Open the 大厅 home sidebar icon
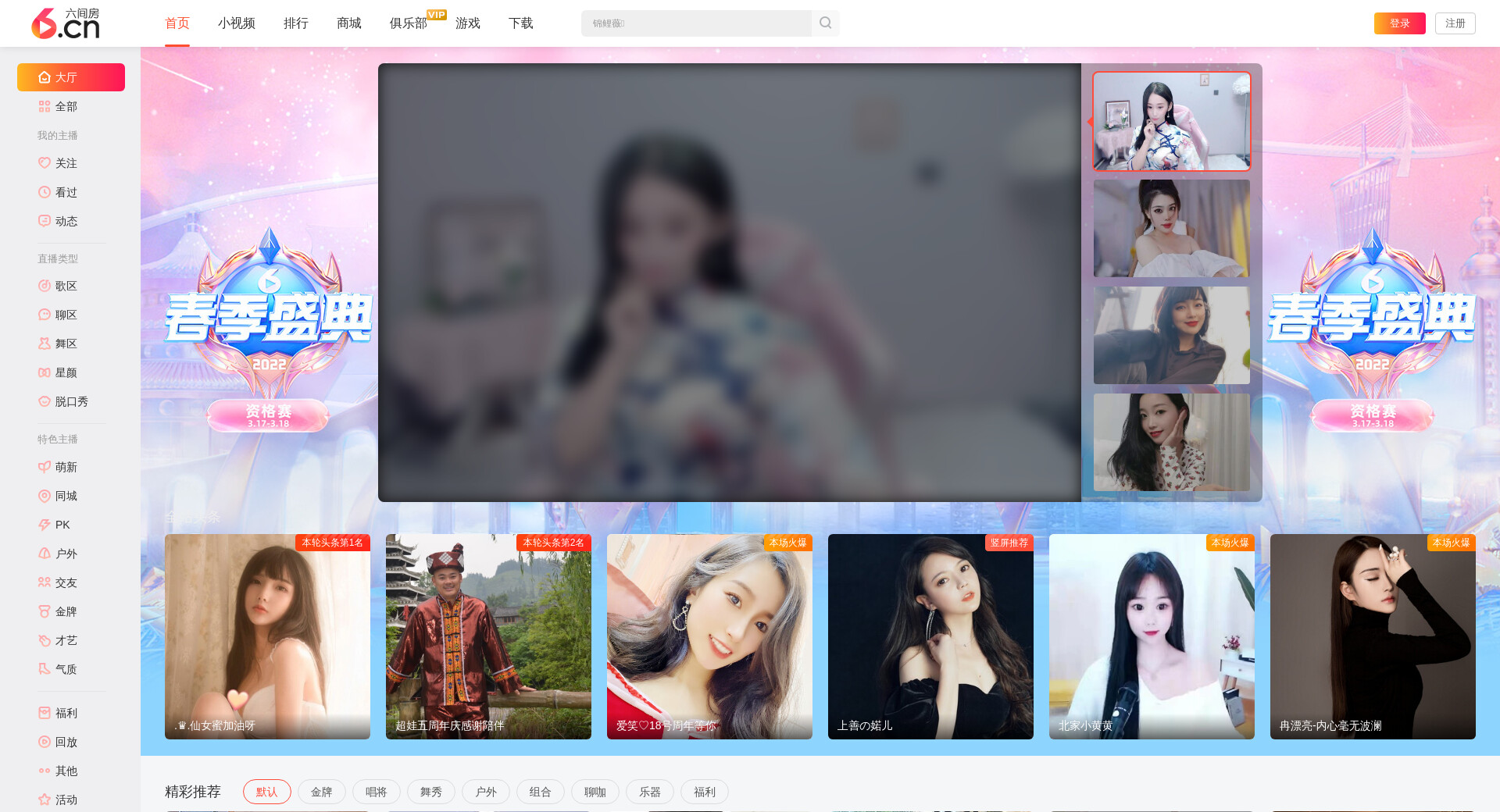The height and width of the screenshot is (812, 1500). (45, 77)
